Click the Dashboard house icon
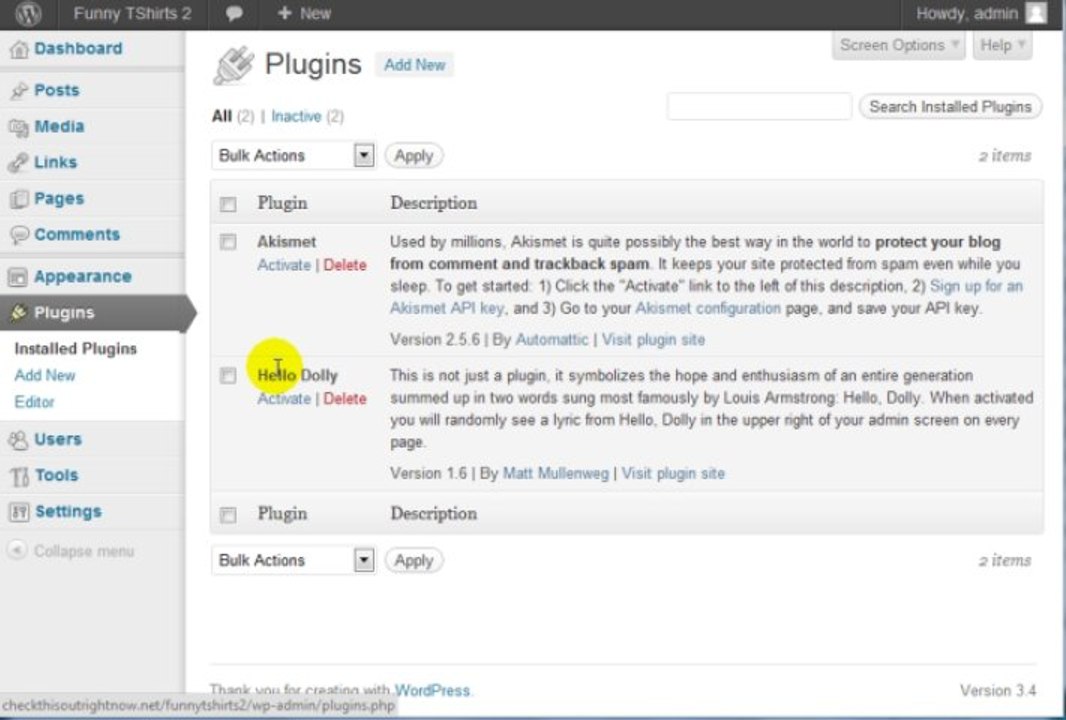 pos(18,50)
